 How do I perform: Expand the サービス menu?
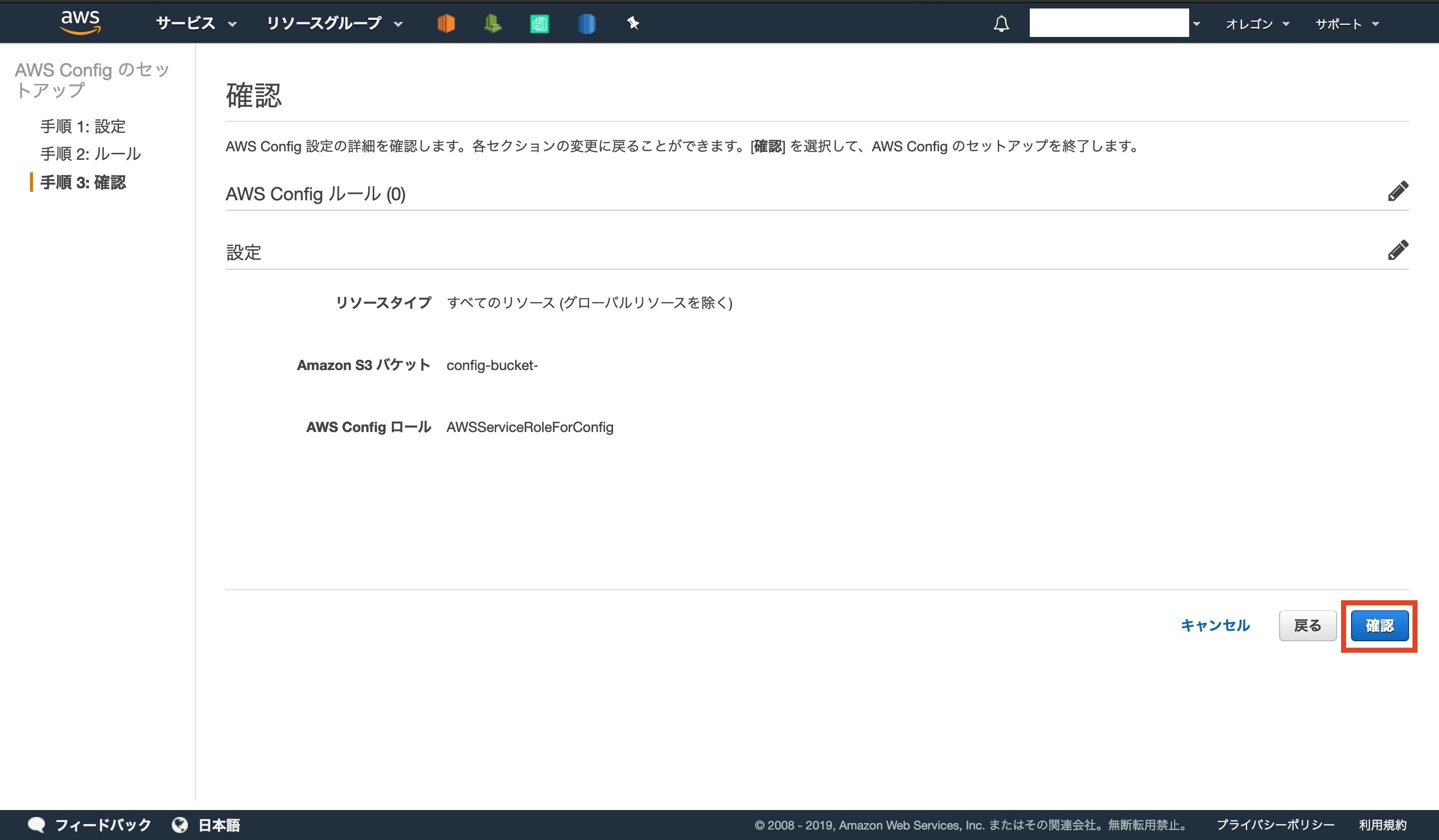pyautogui.click(x=196, y=23)
